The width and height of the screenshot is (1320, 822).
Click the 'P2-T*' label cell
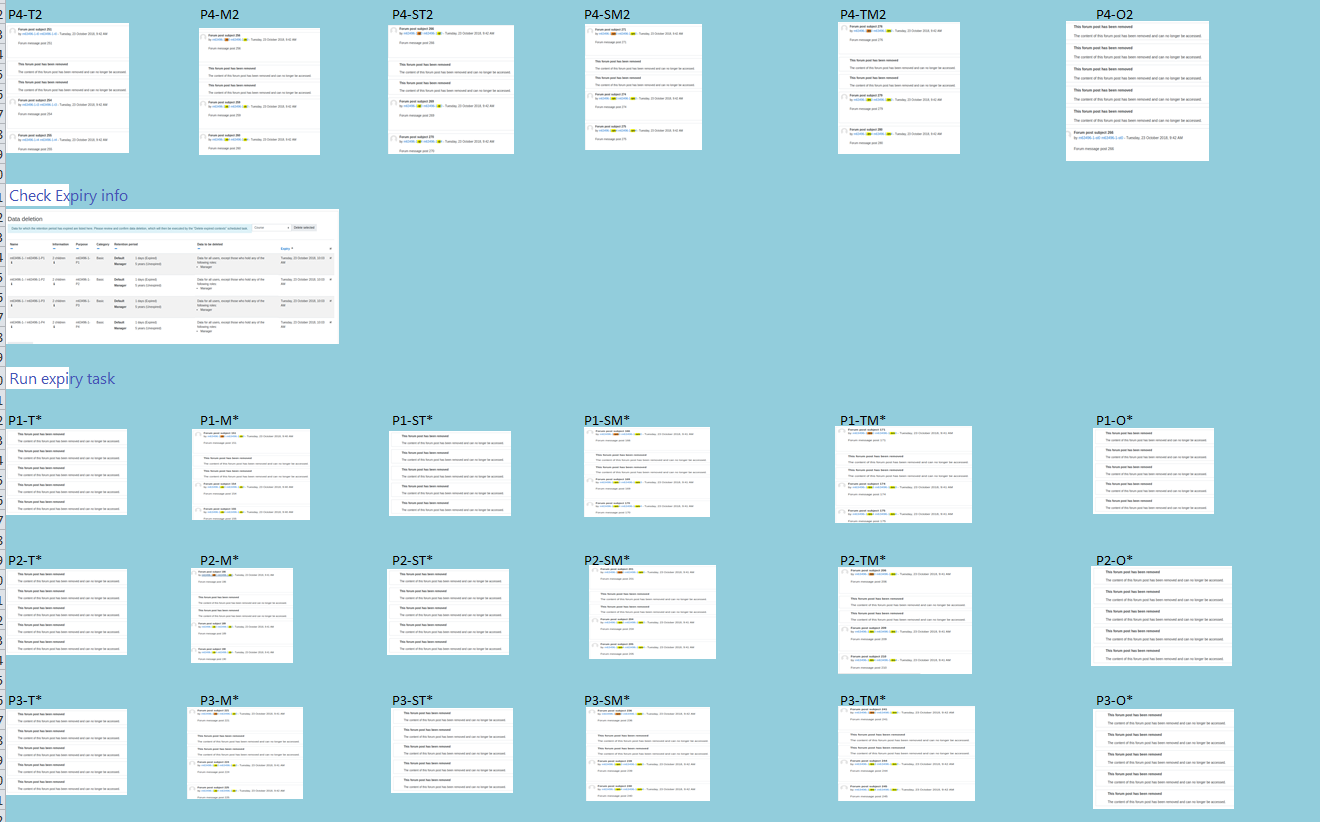[25, 560]
